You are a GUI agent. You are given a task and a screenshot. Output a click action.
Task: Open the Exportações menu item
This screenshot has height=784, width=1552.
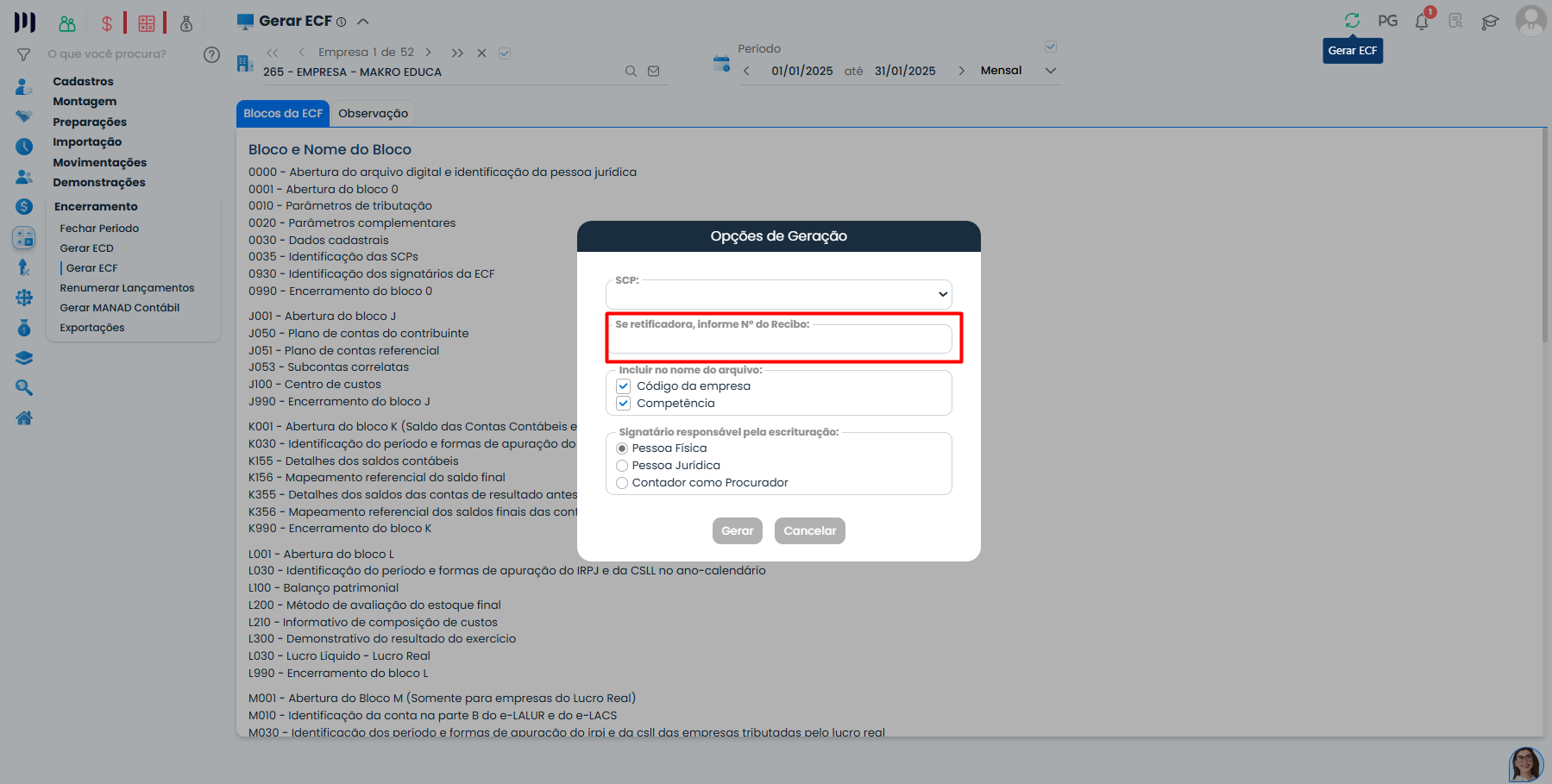(x=91, y=327)
